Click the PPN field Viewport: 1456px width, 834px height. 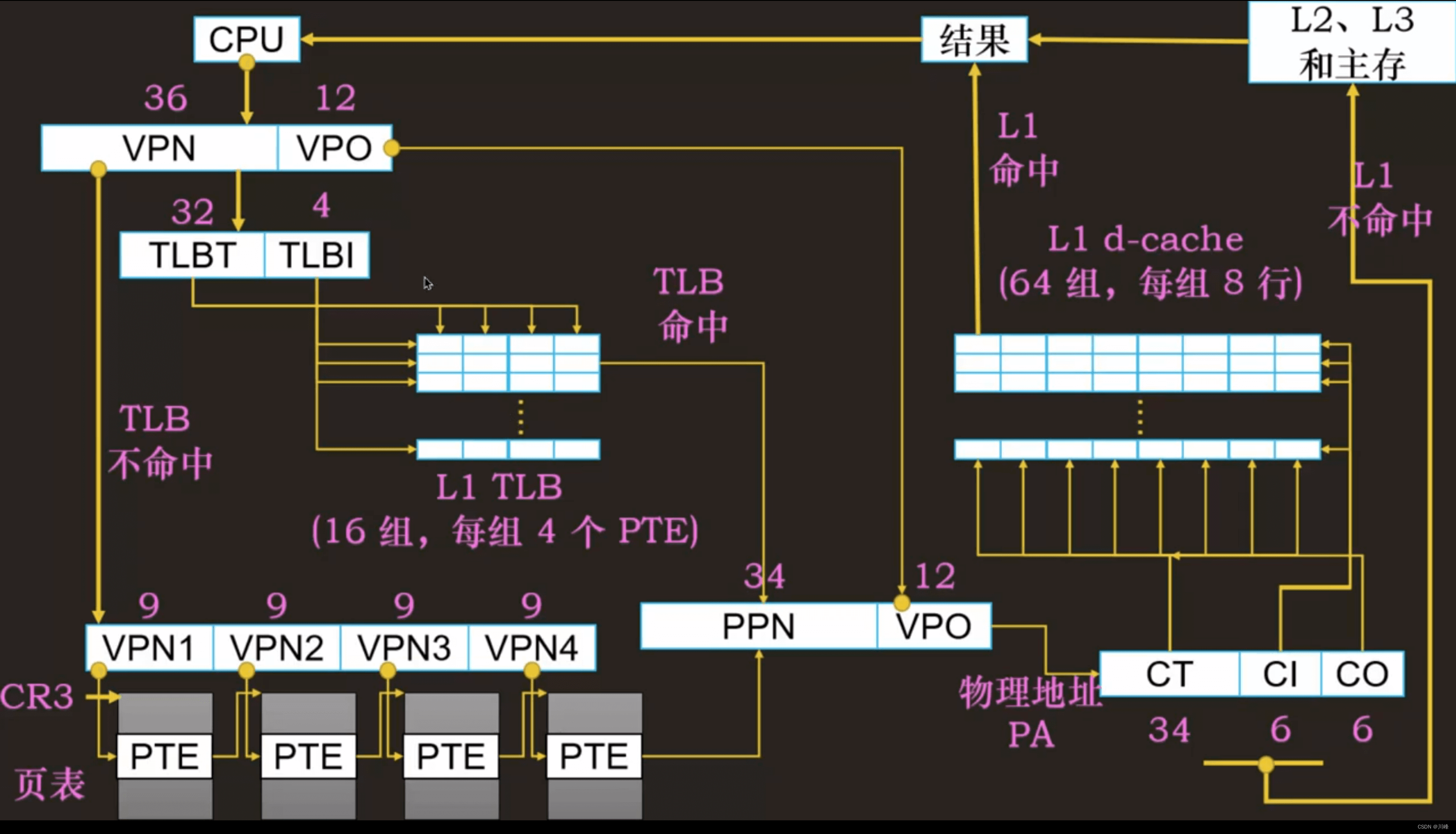[x=759, y=625]
